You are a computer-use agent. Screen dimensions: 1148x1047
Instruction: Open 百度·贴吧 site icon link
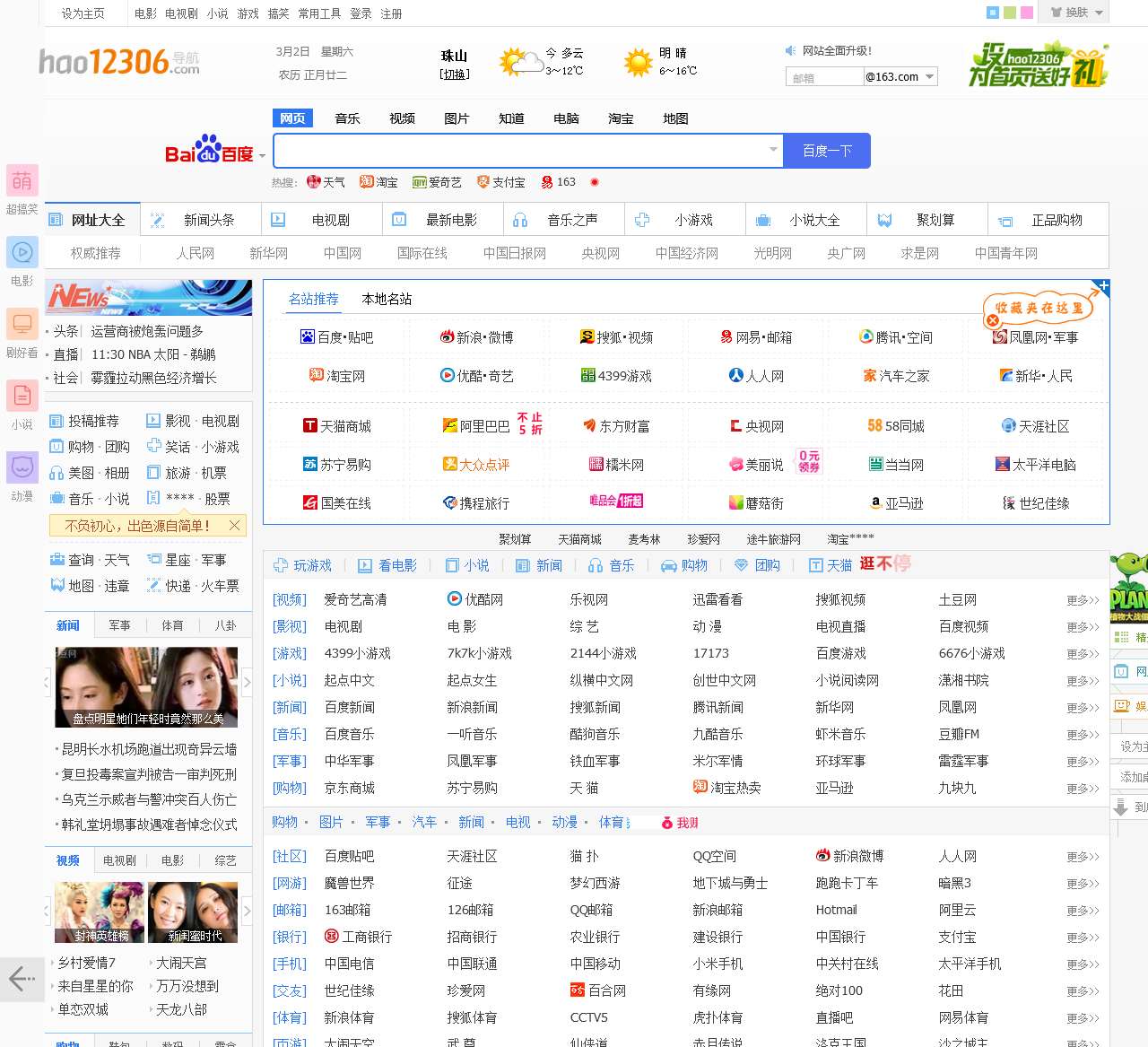[x=336, y=337]
